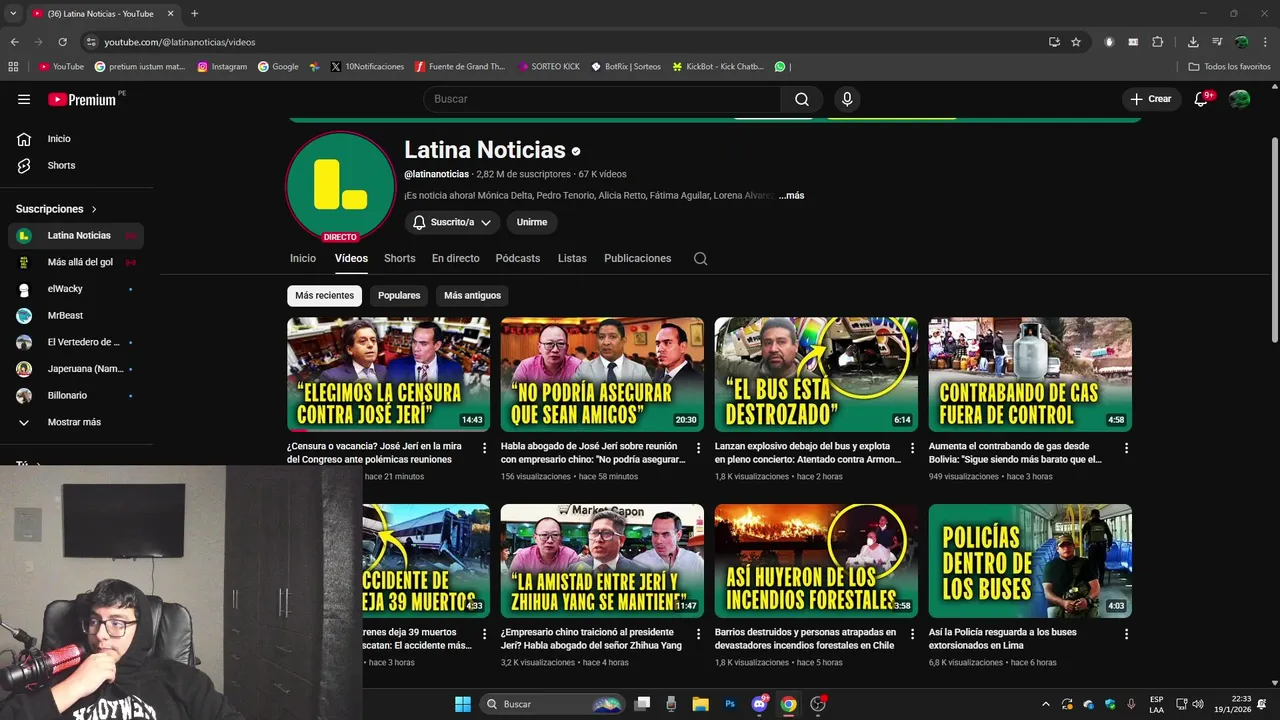This screenshot has width=1280, height=720.
Task: Open the account avatar menu
Action: coord(1239,99)
